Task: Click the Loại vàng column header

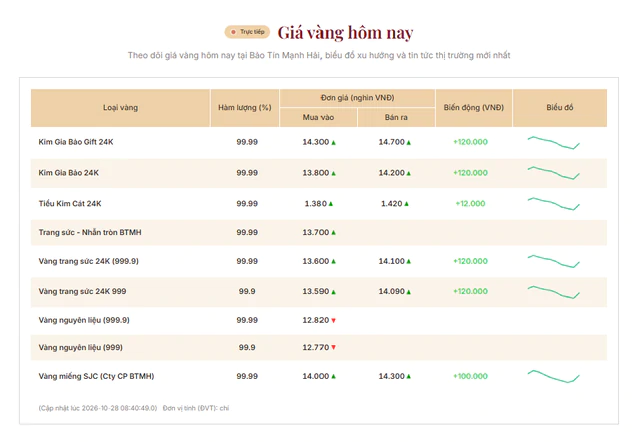Action: point(120,108)
